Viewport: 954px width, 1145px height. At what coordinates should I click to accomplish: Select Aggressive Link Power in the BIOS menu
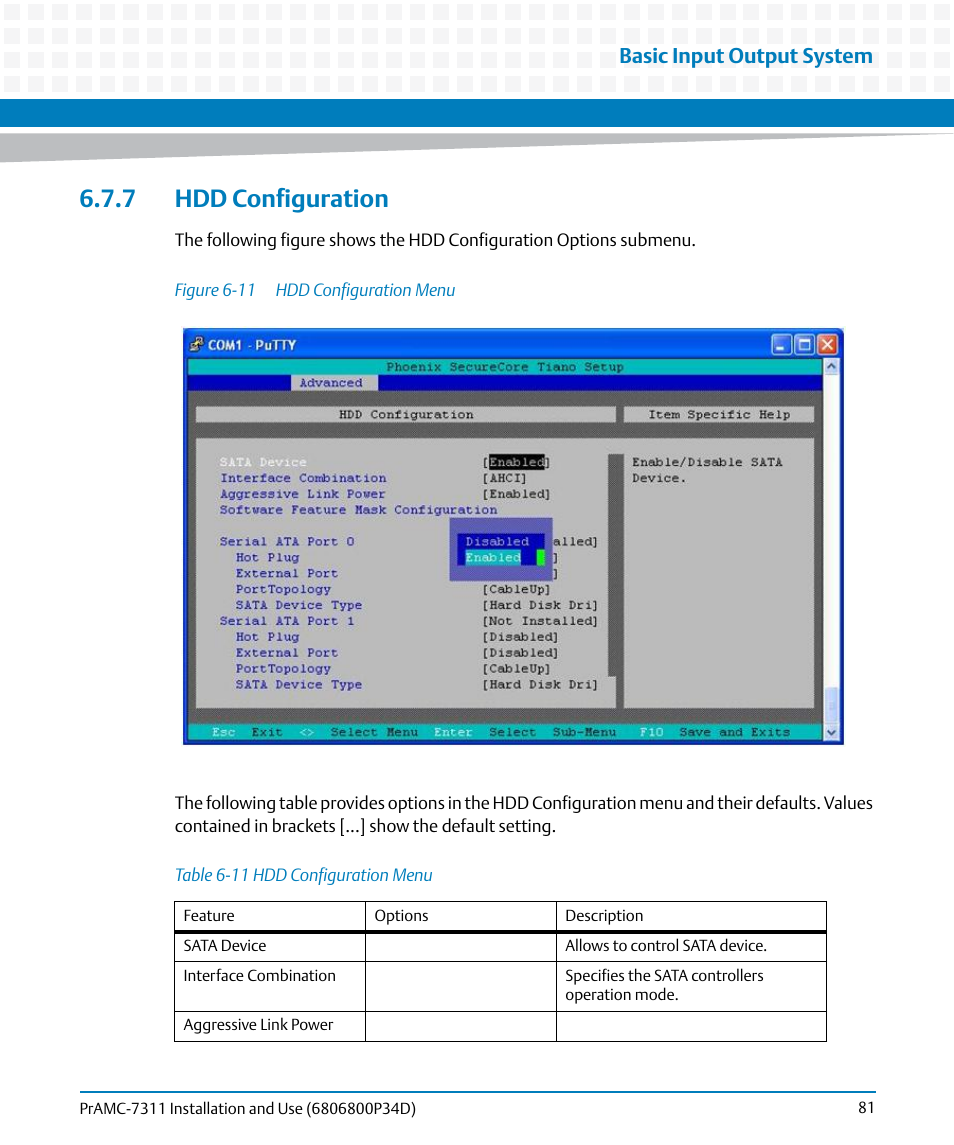point(302,494)
